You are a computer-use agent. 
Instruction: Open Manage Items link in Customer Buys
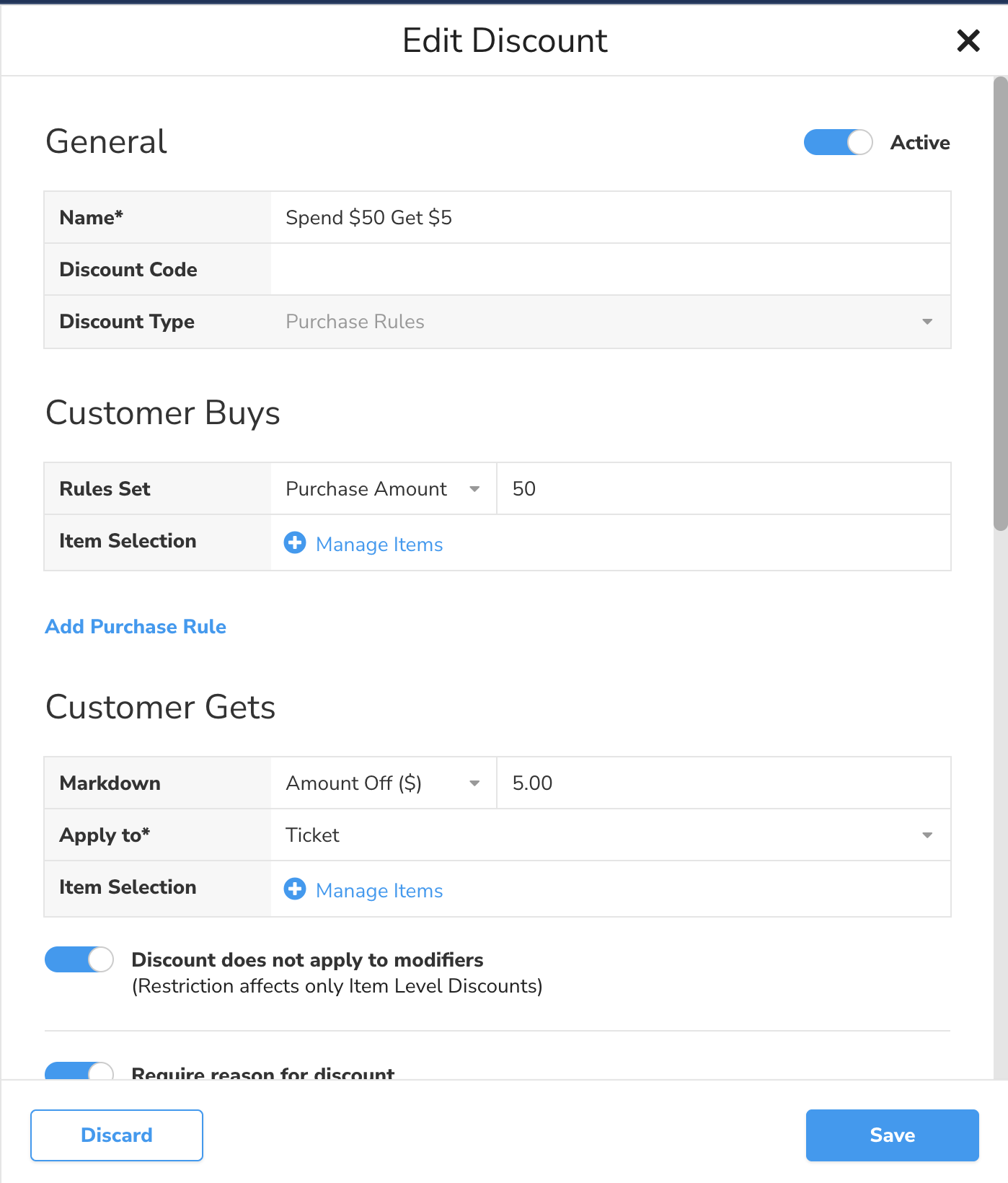pos(379,545)
